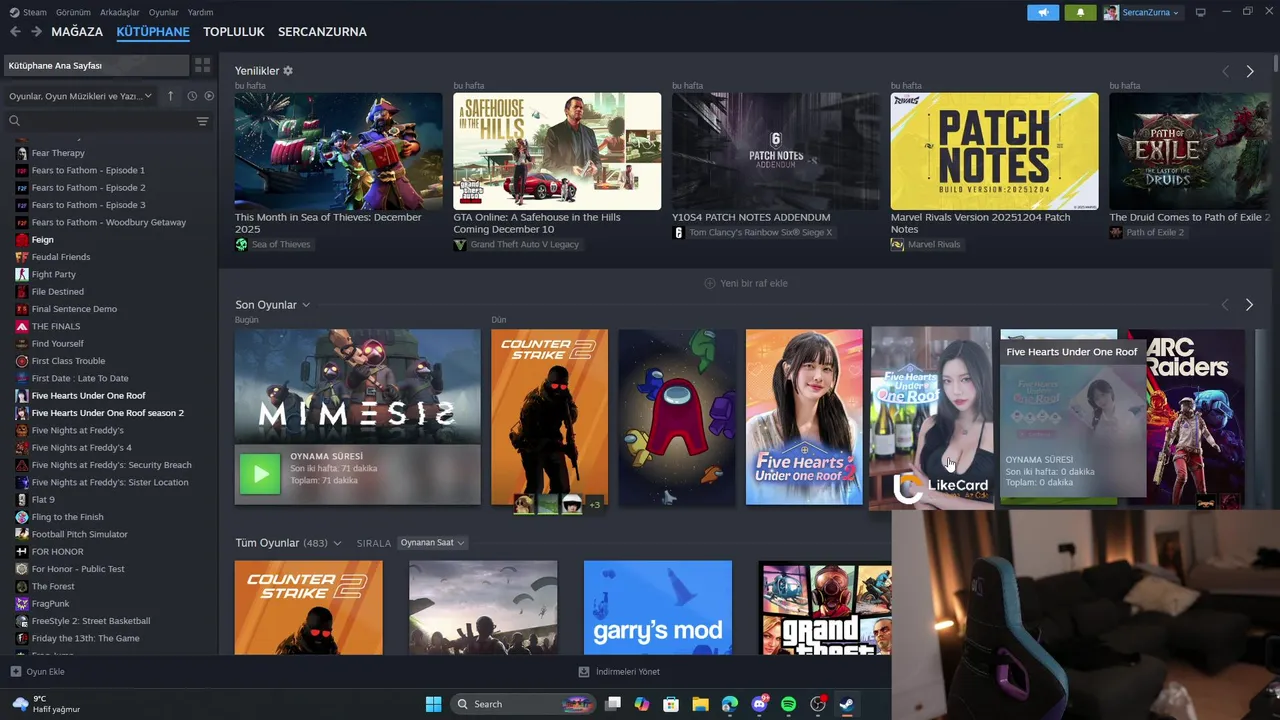Go forward with the right navigation arrow
Image resolution: width=1280 pixels, height=720 pixels.
pyautogui.click(x=36, y=32)
